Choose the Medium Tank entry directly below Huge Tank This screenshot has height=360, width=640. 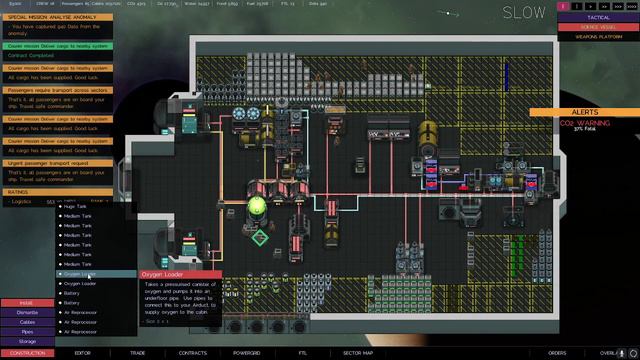pyautogui.click(x=96, y=216)
